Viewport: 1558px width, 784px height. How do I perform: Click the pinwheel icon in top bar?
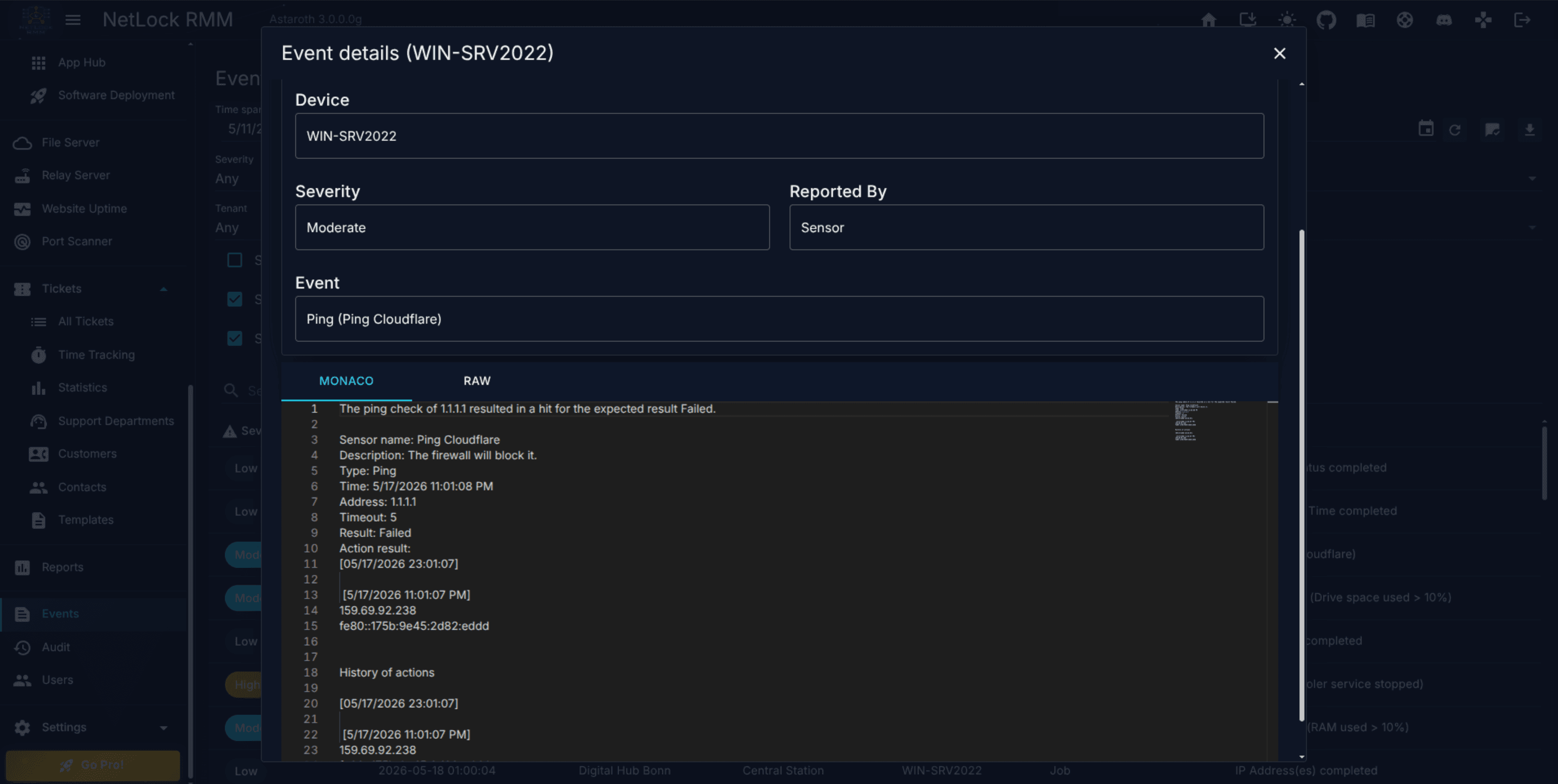[1483, 20]
